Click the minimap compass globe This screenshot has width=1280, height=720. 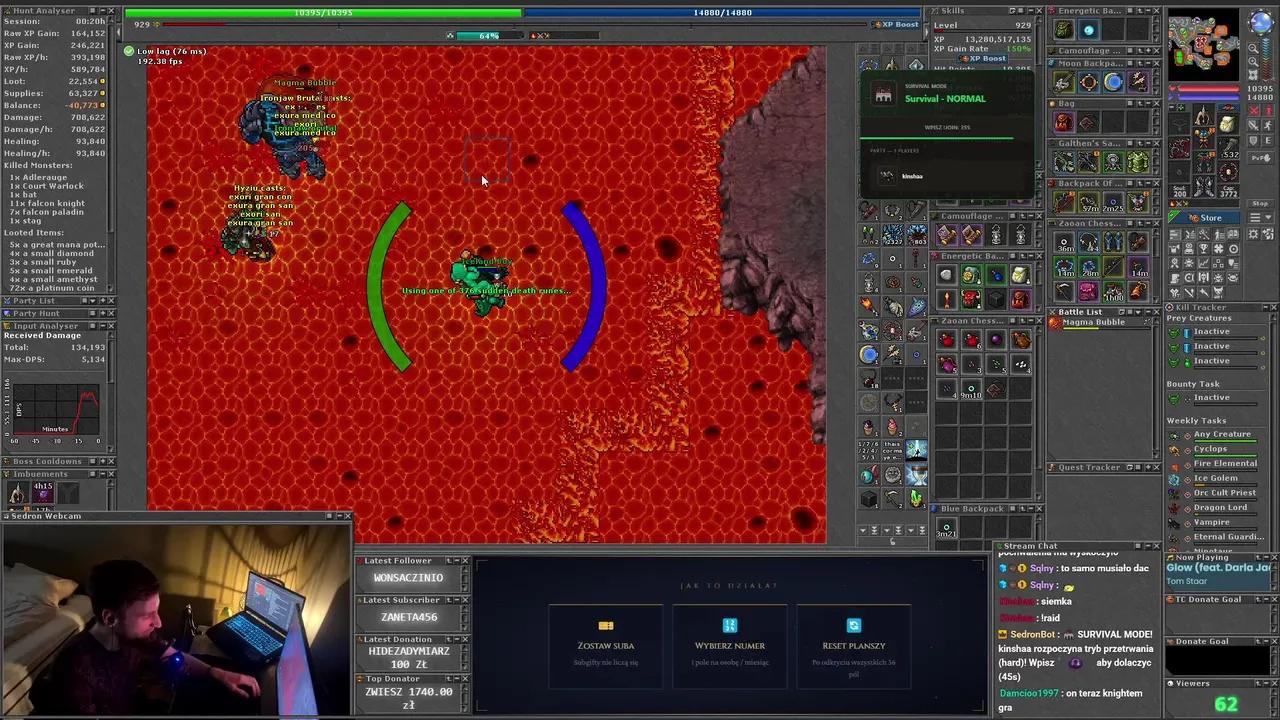tap(1261, 22)
